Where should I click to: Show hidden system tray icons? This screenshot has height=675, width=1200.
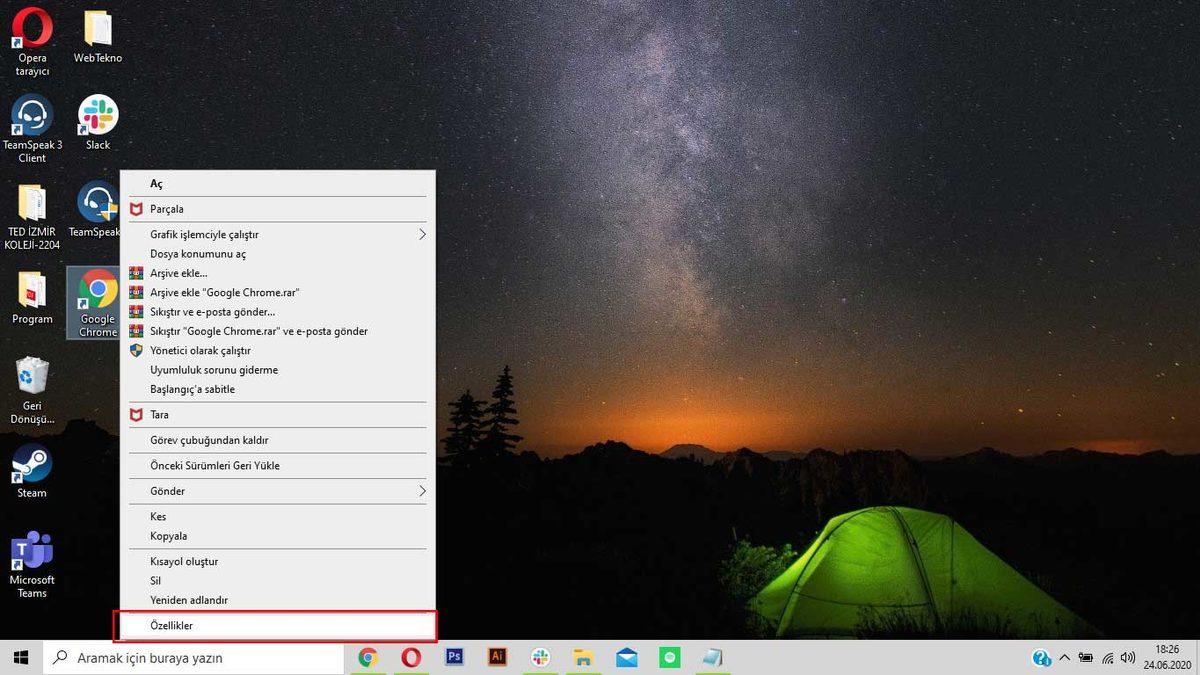tap(1064, 657)
